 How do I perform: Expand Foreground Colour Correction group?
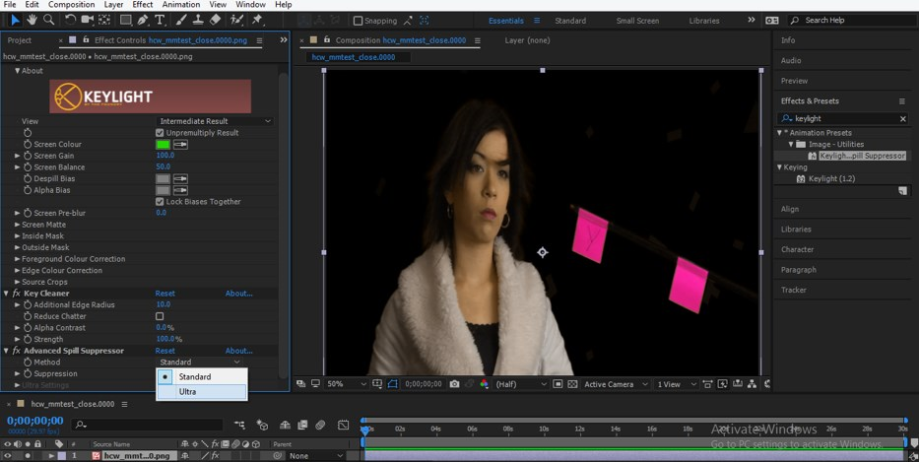(x=17, y=259)
